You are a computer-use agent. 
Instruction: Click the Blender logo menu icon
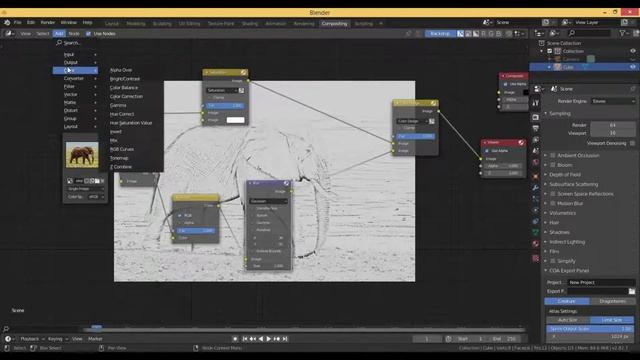point(7,22)
